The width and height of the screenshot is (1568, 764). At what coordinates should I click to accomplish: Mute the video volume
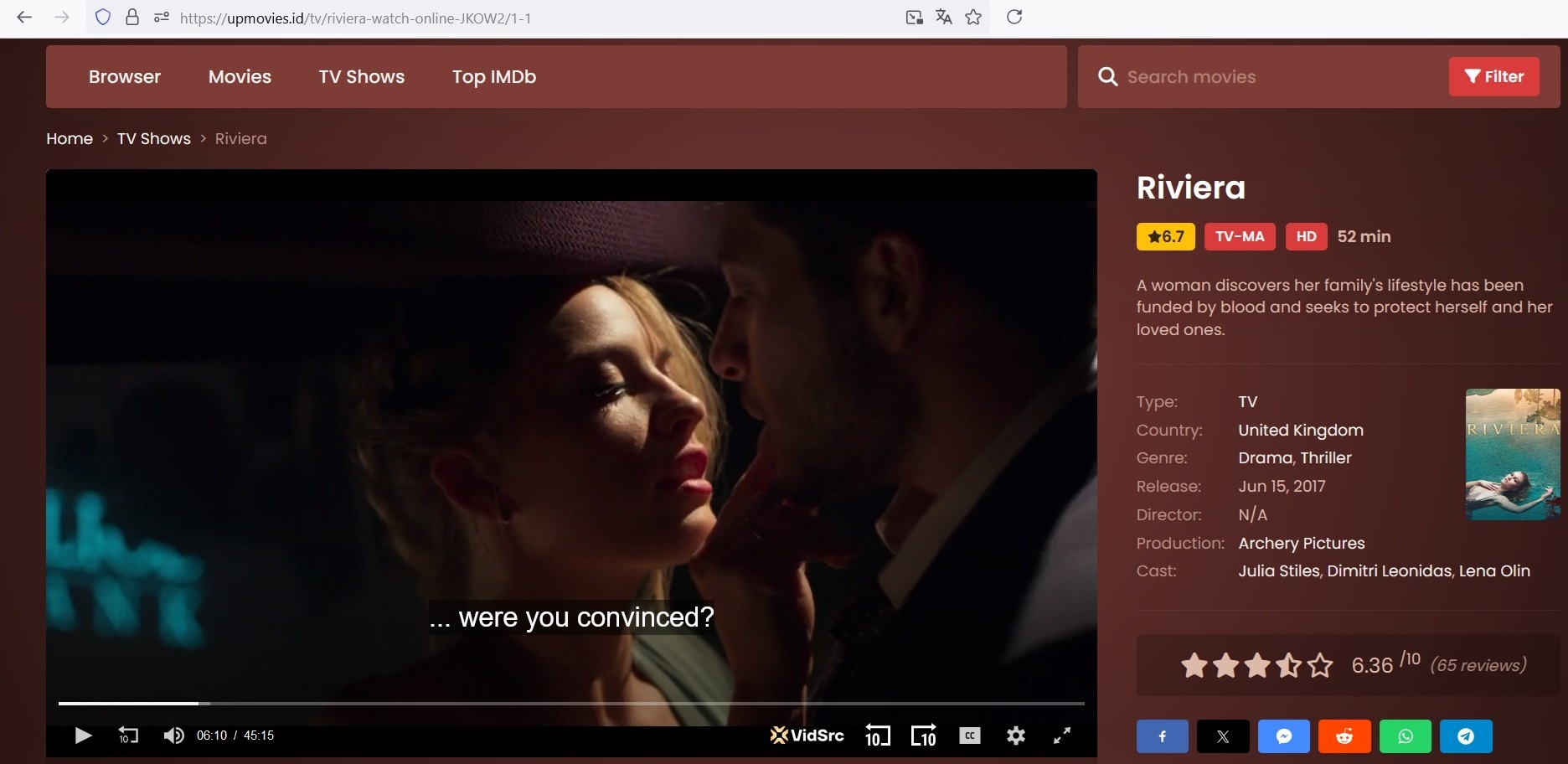click(x=173, y=736)
